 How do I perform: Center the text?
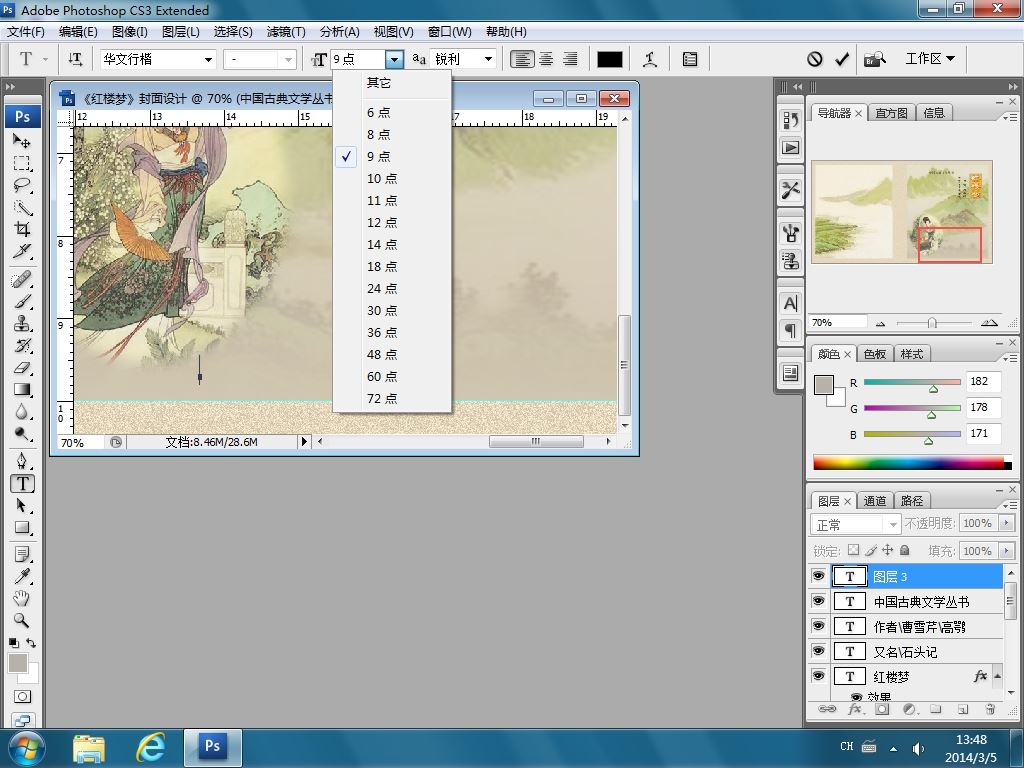click(x=546, y=59)
